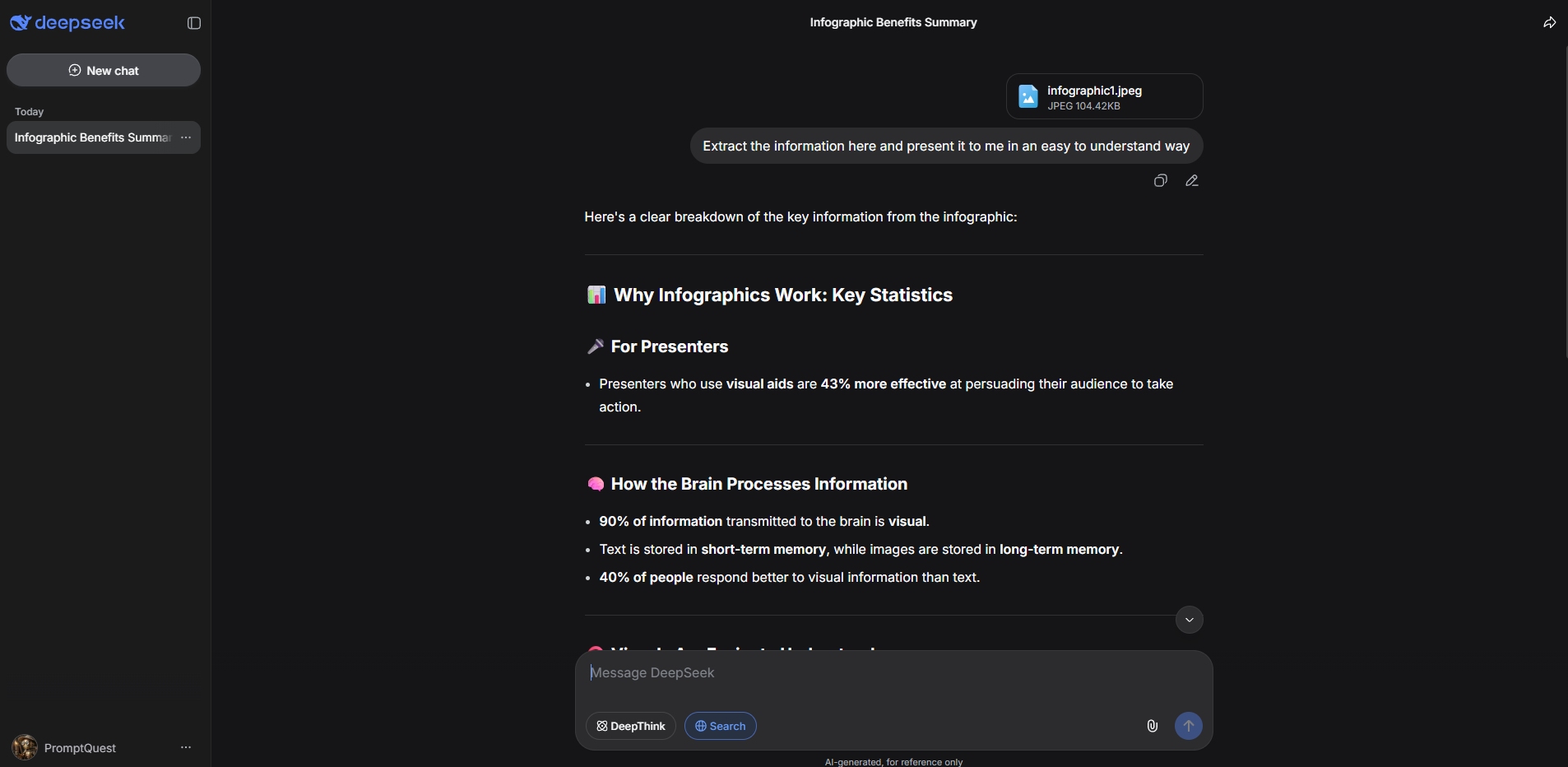Attach a file with paperclip icon

(1152, 726)
